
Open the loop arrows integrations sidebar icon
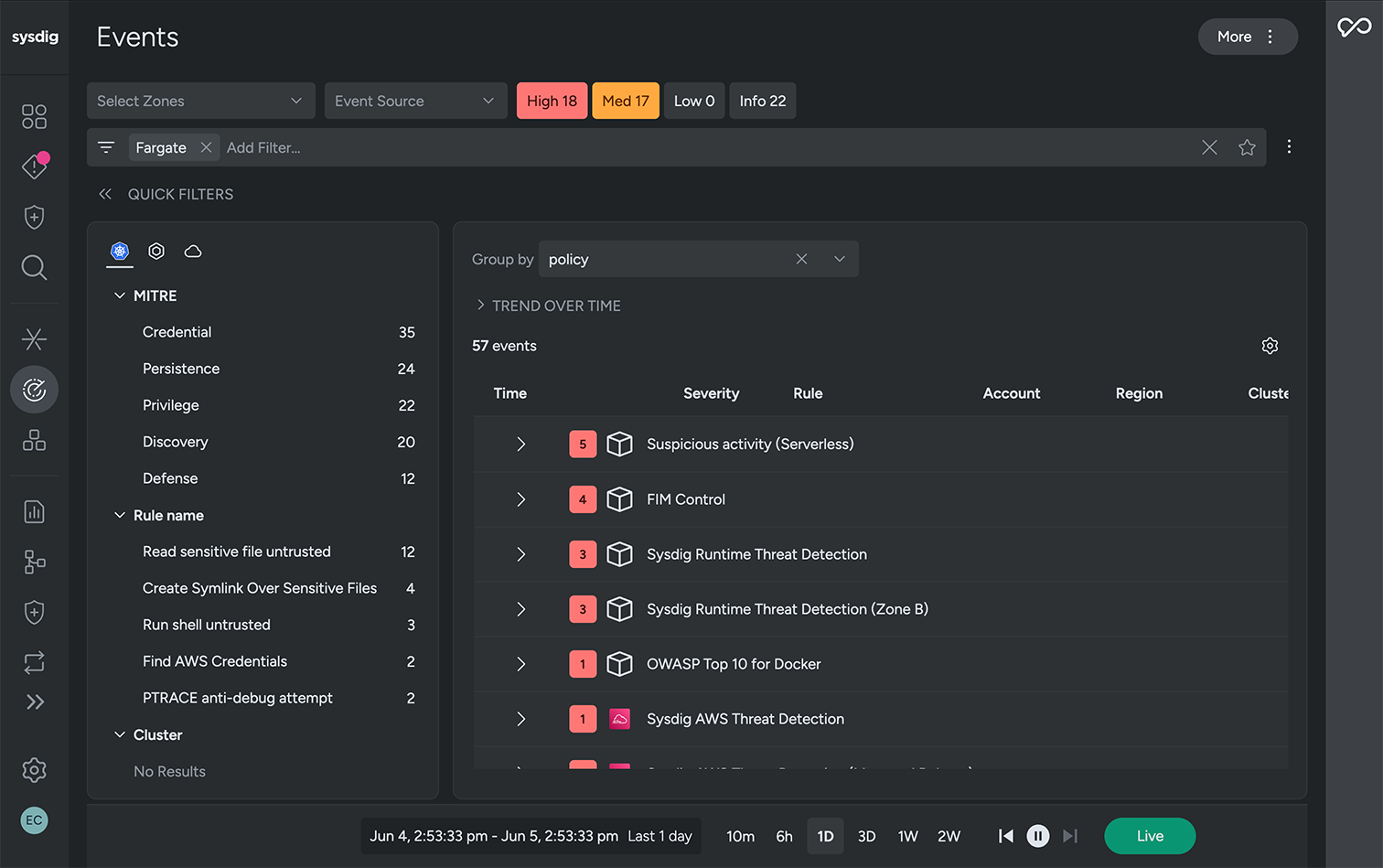(34, 662)
